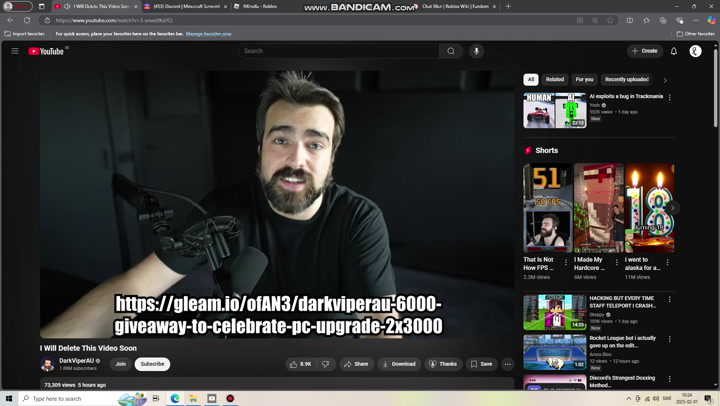The height and width of the screenshot is (406, 720).
Task: Click the Join button
Action: pos(121,364)
